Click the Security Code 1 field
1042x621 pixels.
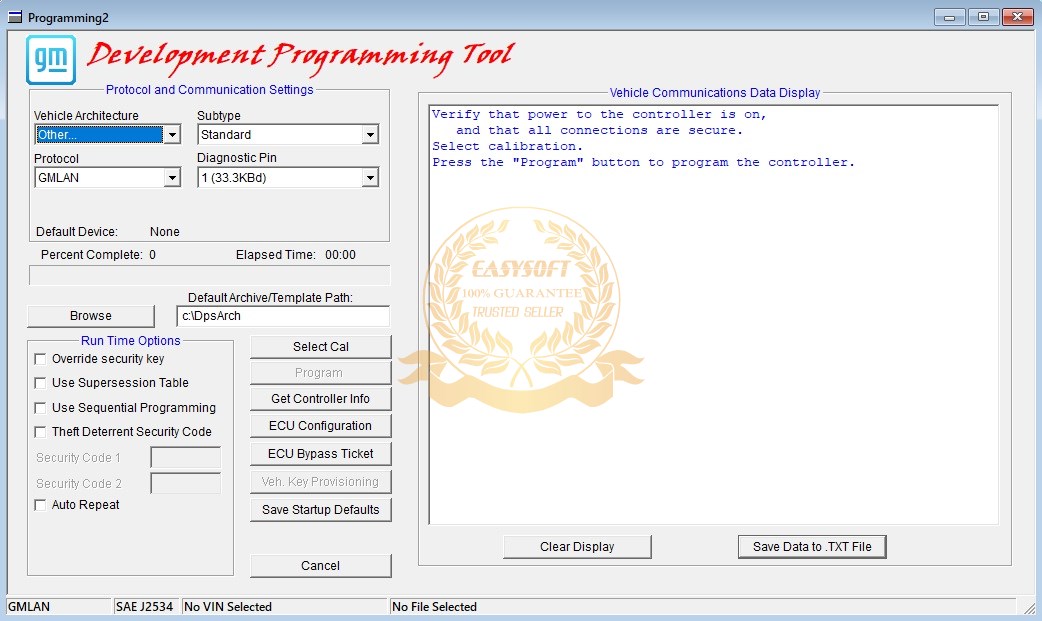coord(186,457)
